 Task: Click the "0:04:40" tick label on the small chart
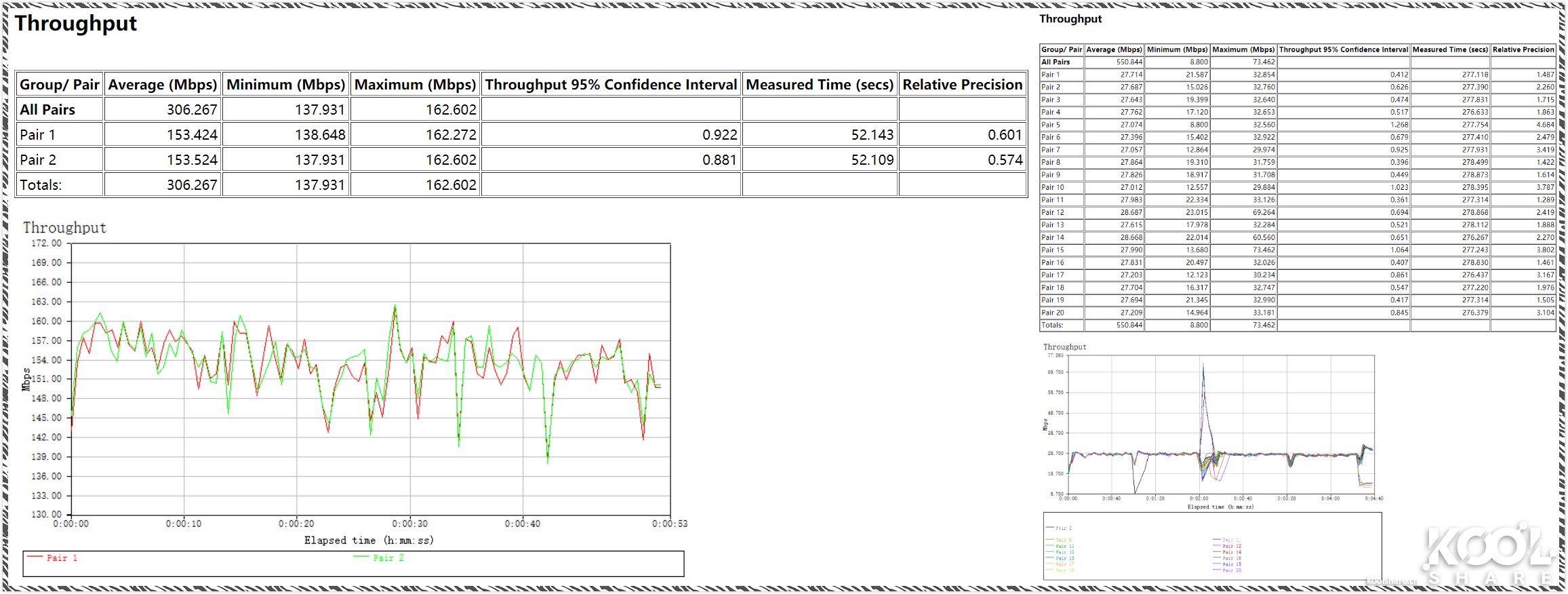point(1374,499)
